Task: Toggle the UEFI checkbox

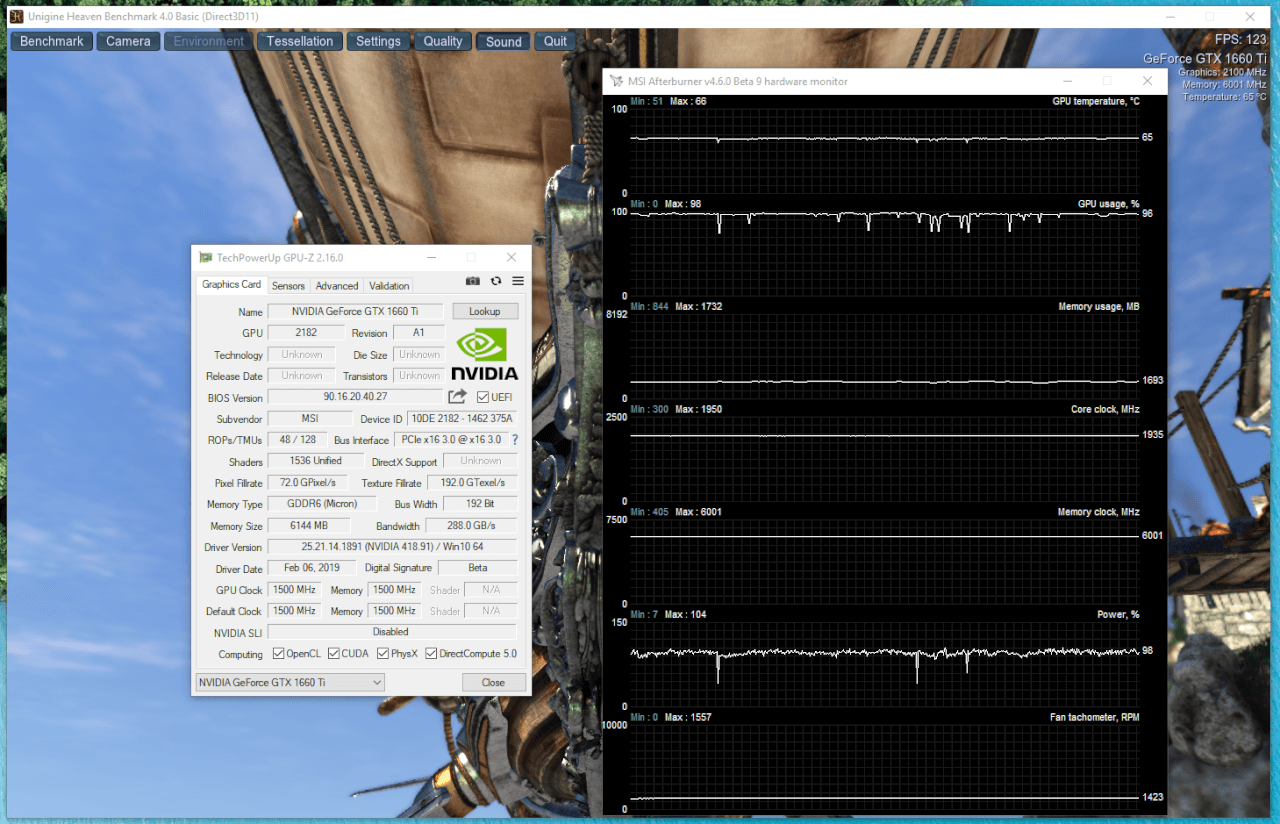Action: pyautogui.click(x=483, y=397)
